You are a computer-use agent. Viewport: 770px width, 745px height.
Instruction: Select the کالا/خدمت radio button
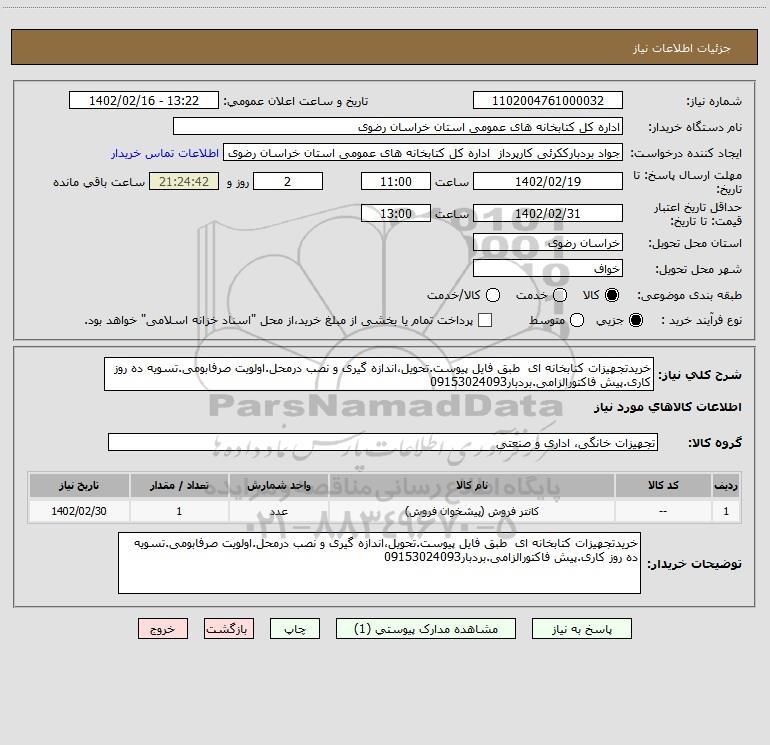493,295
